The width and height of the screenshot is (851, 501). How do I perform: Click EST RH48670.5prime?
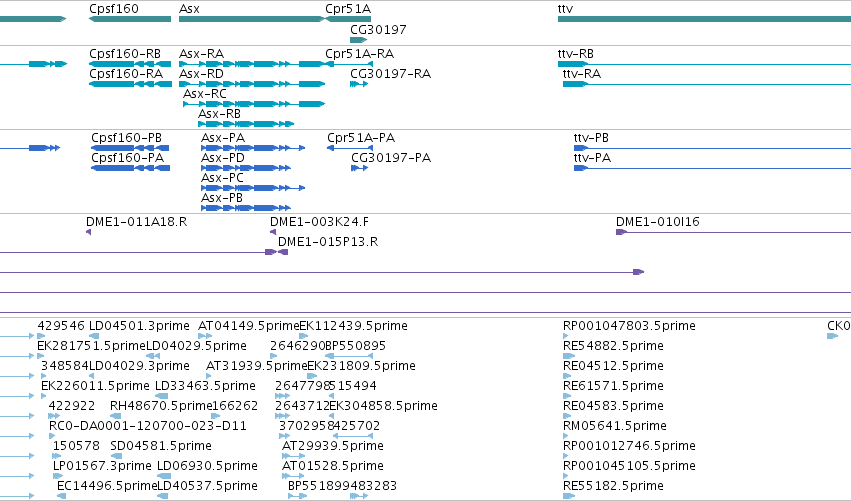coord(161,407)
